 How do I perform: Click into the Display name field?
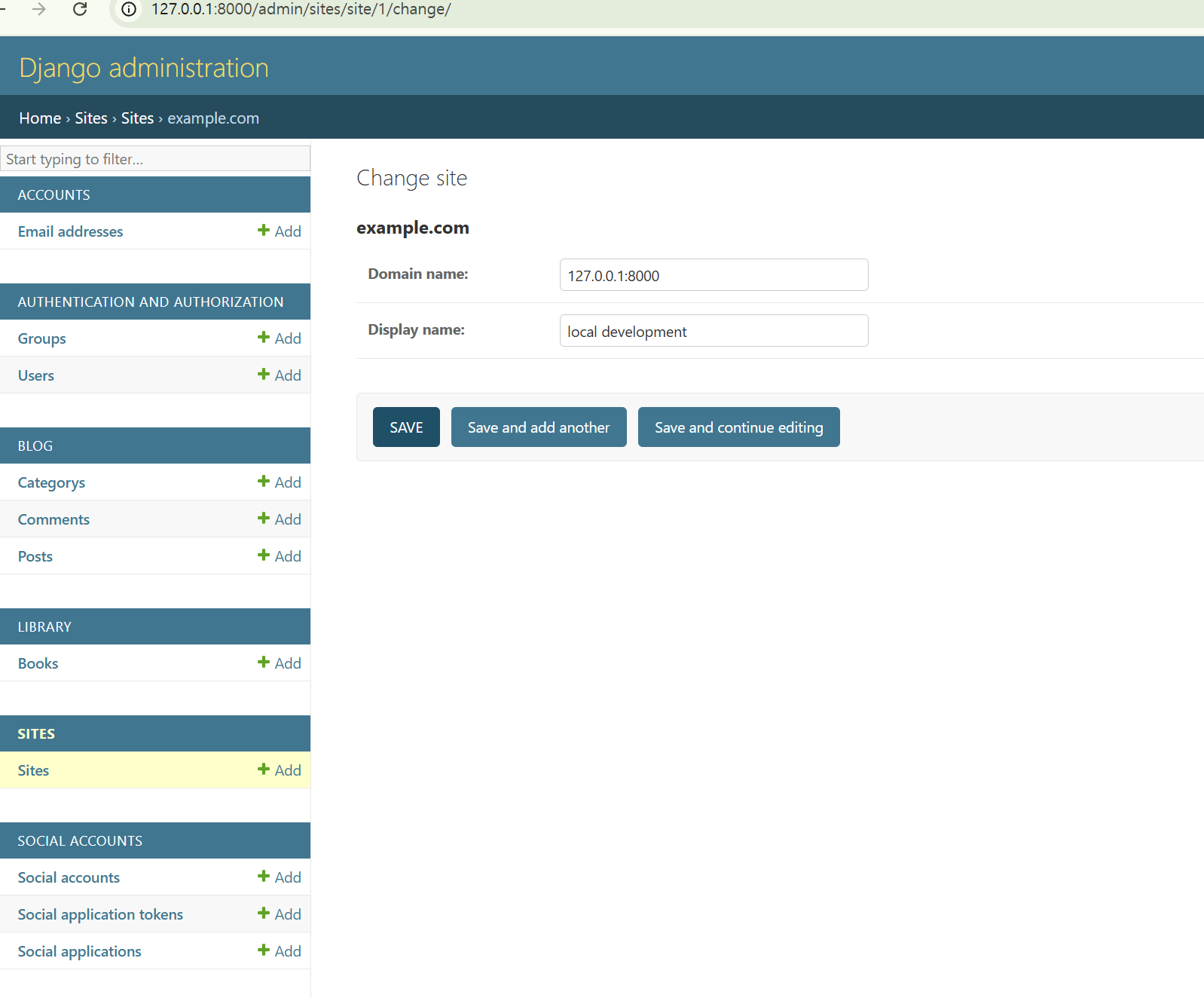point(714,331)
